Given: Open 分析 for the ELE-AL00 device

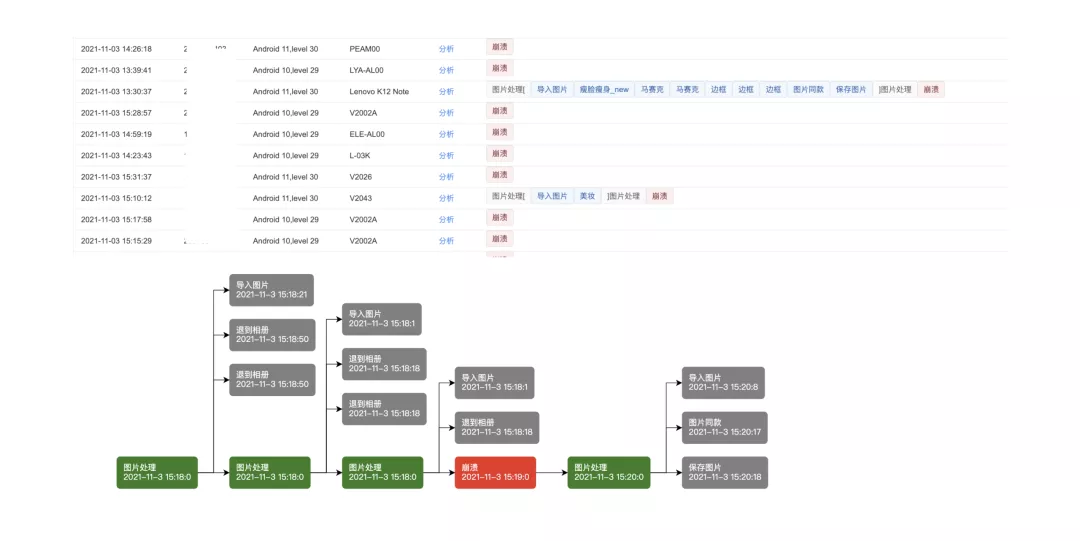Looking at the screenshot, I should pos(446,134).
